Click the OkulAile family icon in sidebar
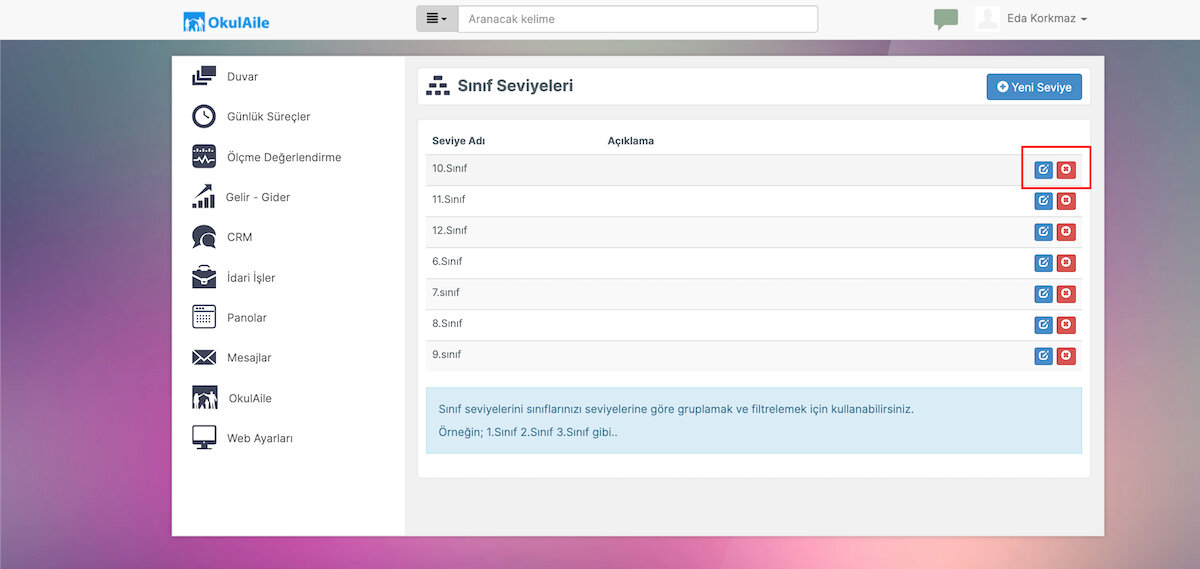This screenshot has width=1200, height=569. tap(204, 397)
